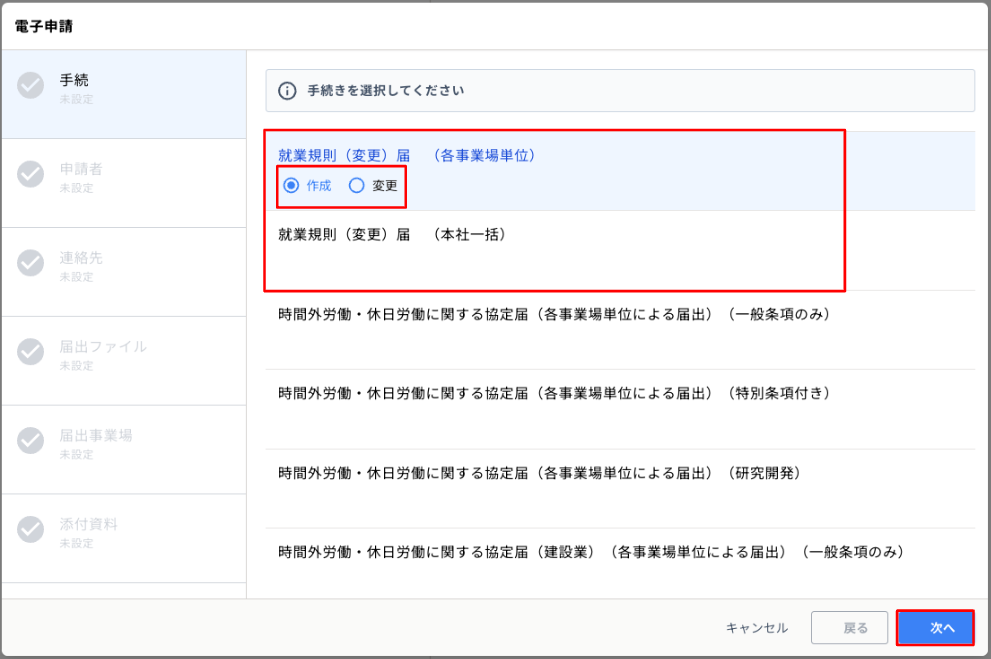Open the 添付資料 step in sidebar
This screenshot has height=659, width=991.
[124, 539]
